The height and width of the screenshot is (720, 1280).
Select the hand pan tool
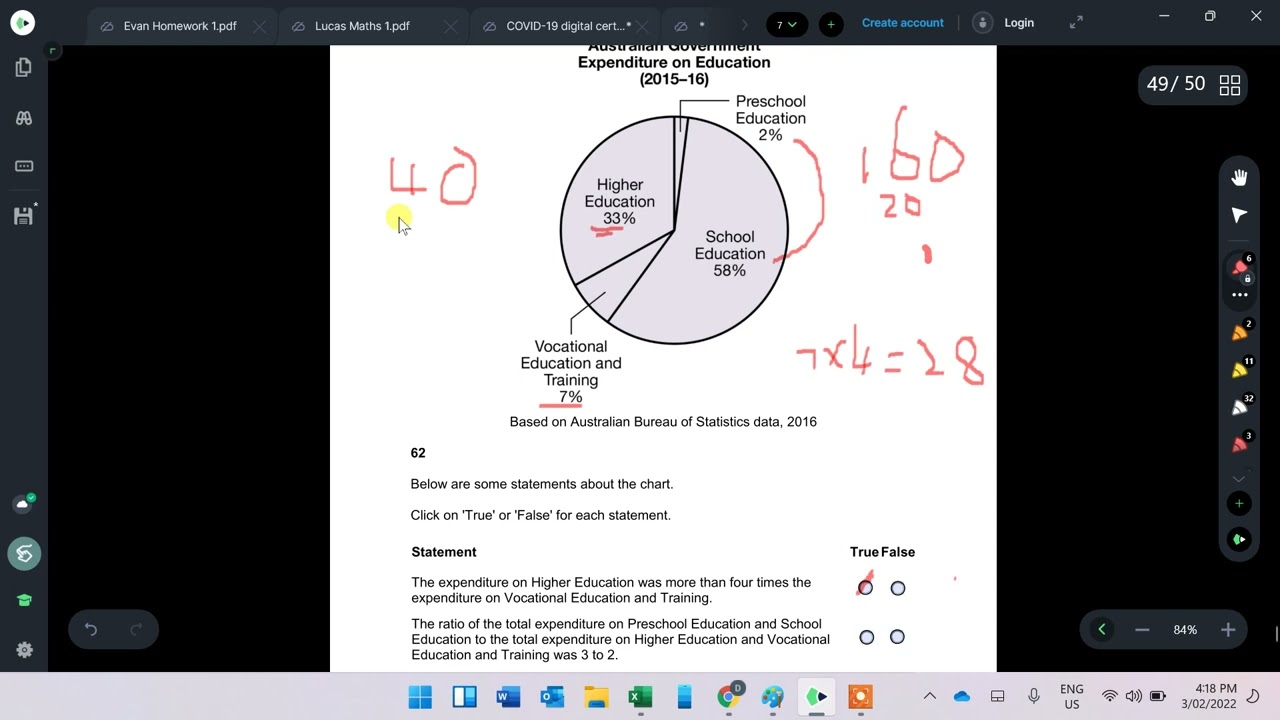(x=1239, y=177)
